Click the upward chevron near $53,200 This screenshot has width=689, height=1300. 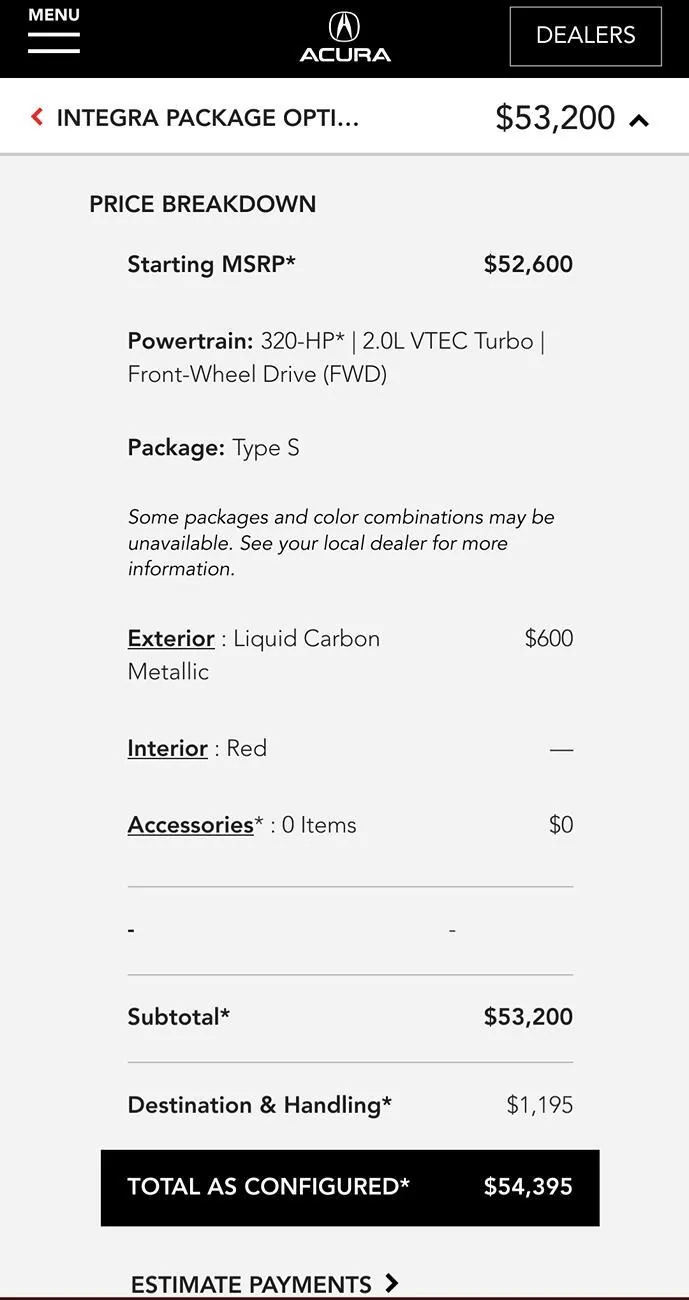tap(638, 117)
